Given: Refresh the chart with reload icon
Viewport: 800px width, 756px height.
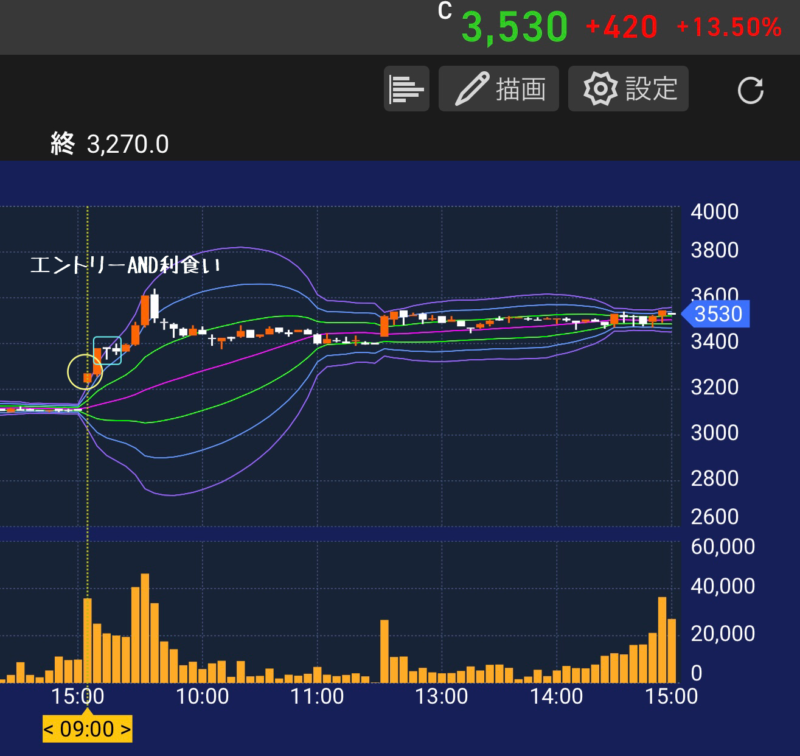Looking at the screenshot, I should point(750,90).
